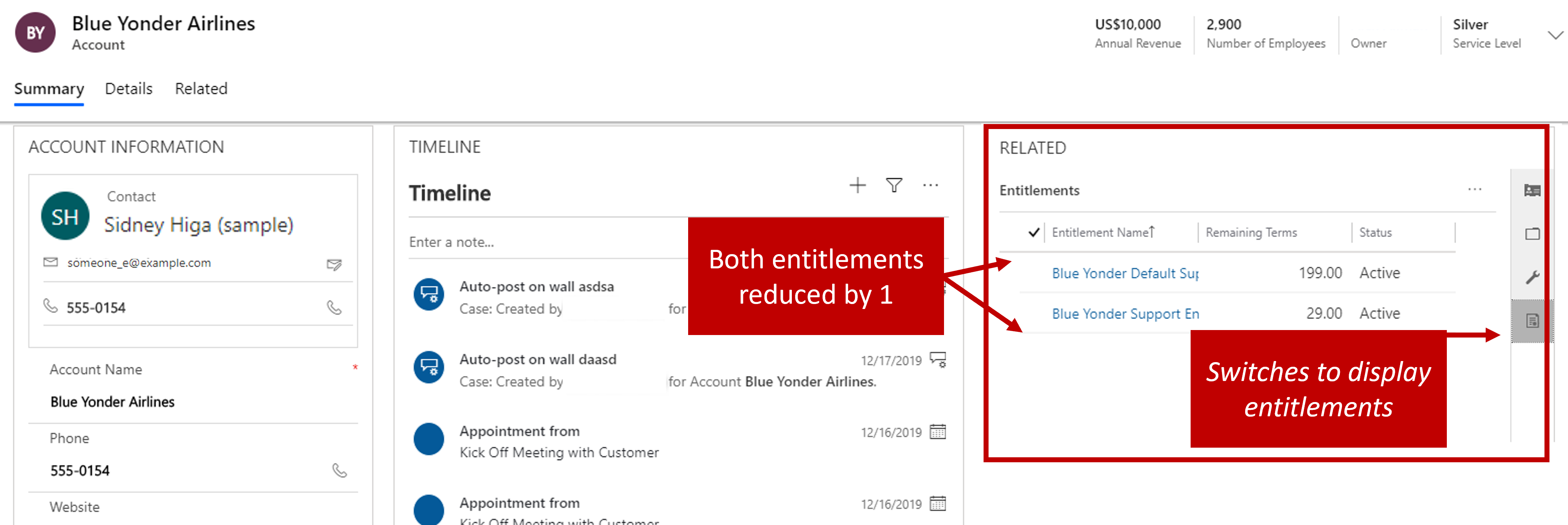Click the BY account avatar icon
This screenshot has width=1568, height=525.
point(35,32)
